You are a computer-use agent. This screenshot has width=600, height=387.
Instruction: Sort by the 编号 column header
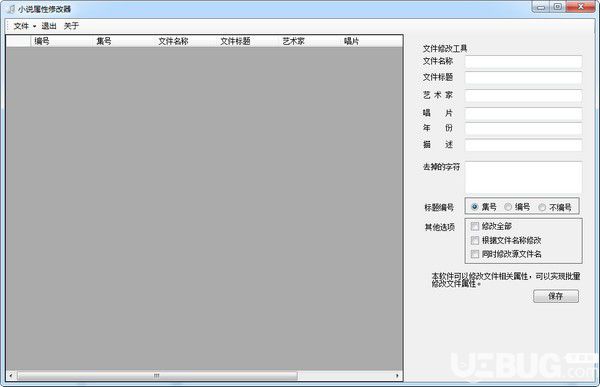click(x=61, y=41)
